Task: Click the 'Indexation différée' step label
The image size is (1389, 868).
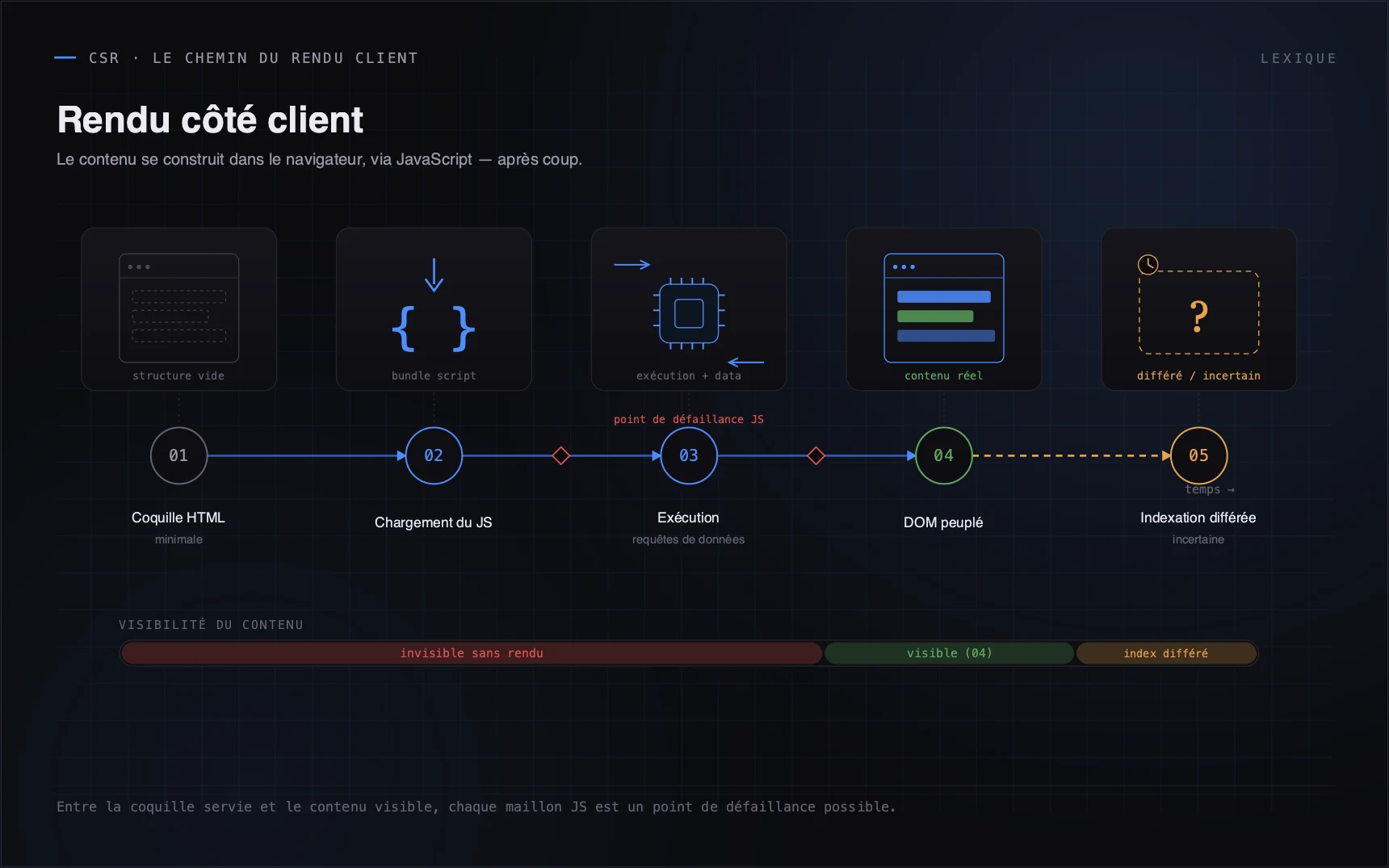Action: 1198,518
